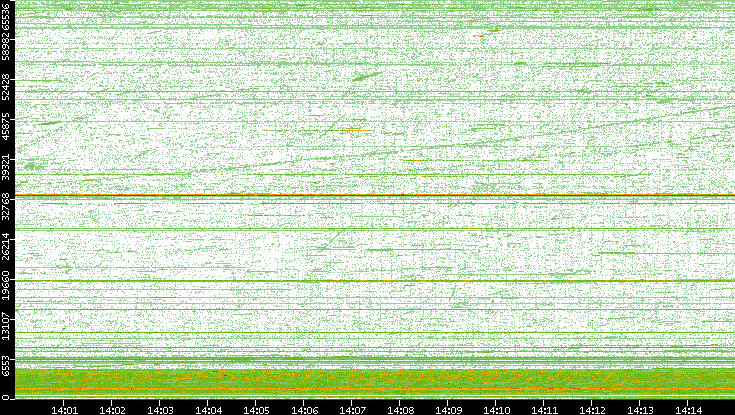Click the 14:09 time axis label
The width and height of the screenshot is (735, 415).
pyautogui.click(x=448, y=410)
